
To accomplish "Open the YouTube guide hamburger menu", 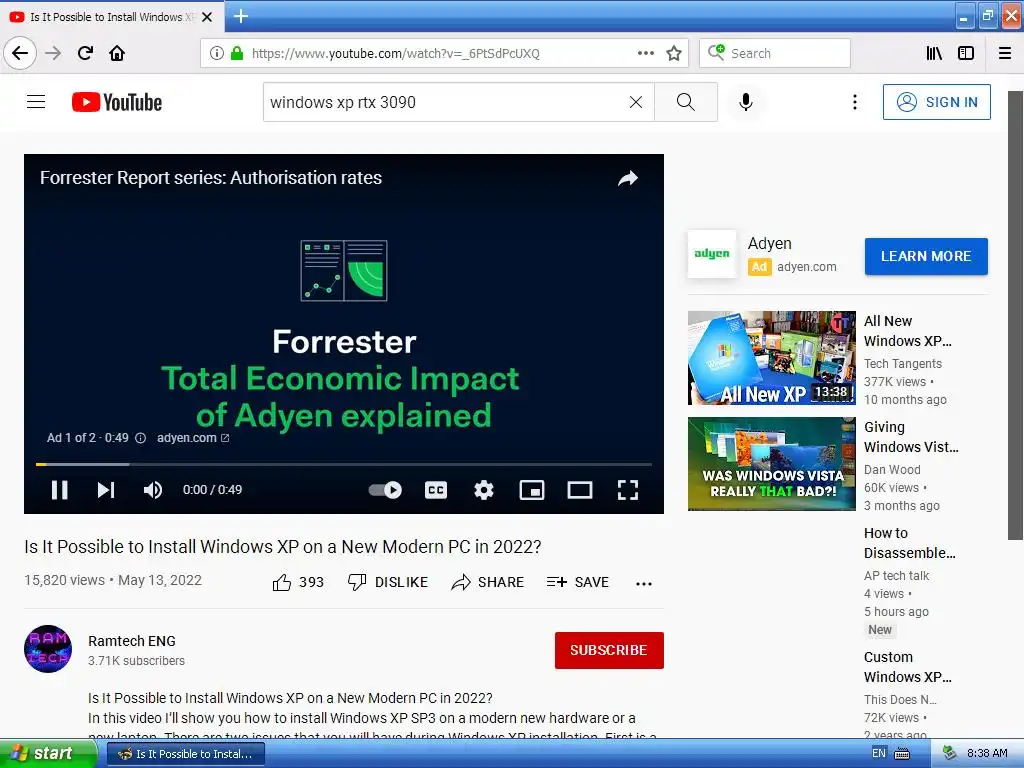I will point(36,102).
